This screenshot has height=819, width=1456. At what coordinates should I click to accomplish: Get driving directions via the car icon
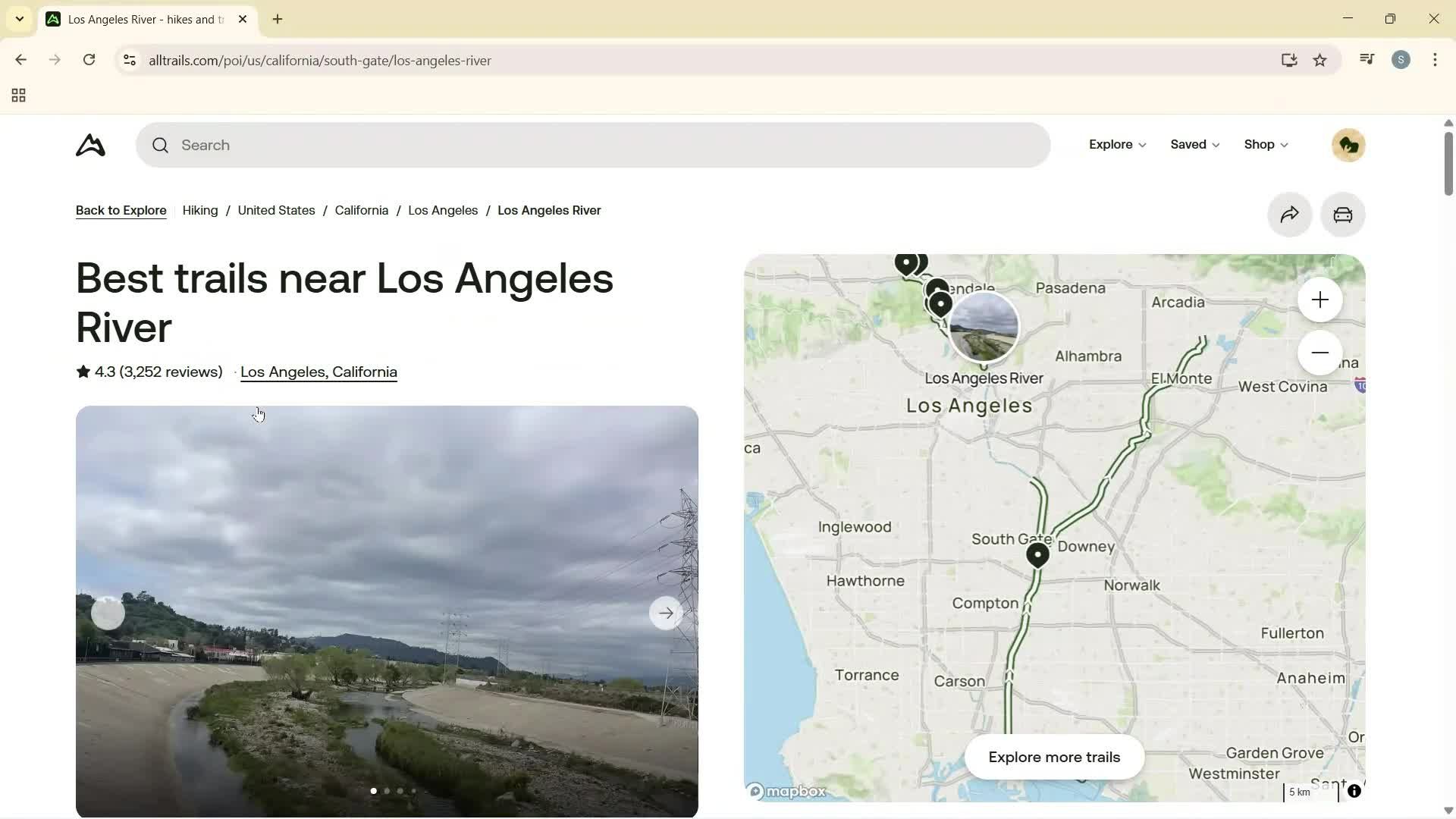click(1342, 215)
